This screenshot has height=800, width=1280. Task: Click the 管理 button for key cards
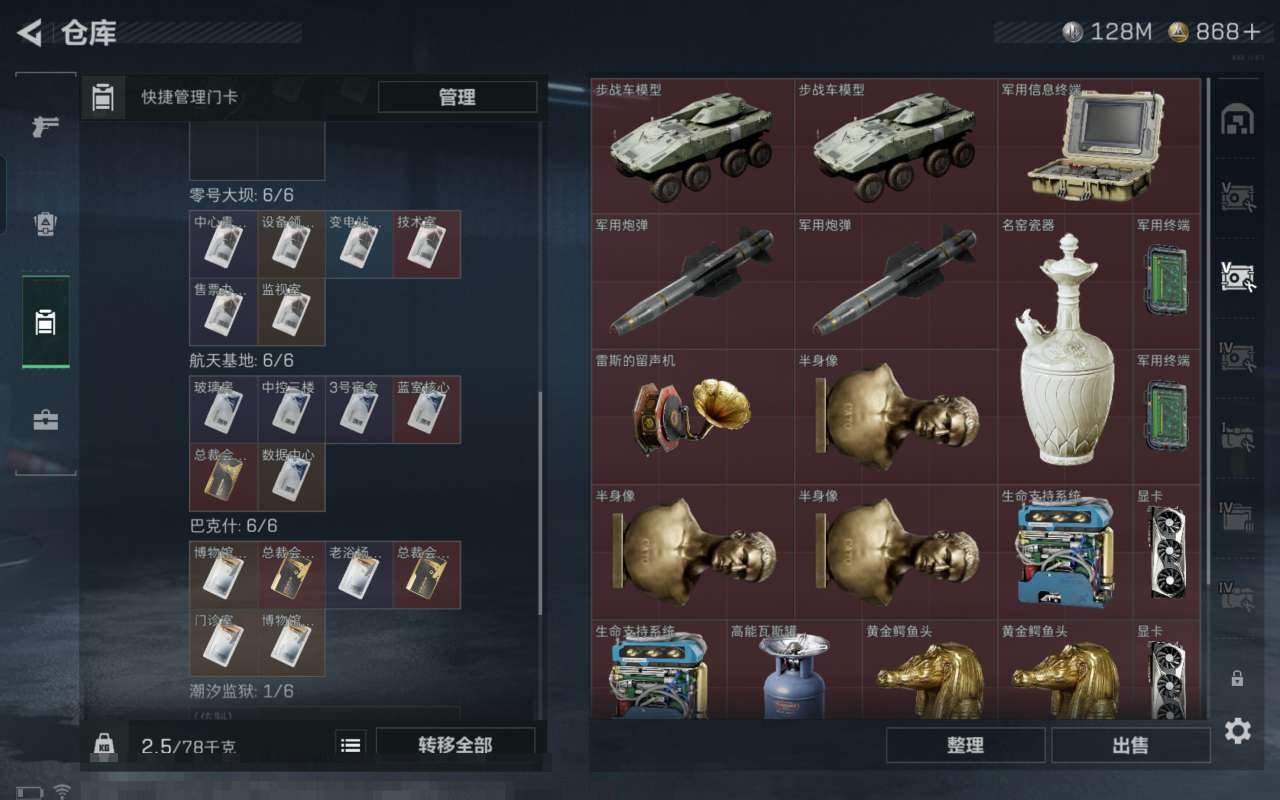point(457,97)
